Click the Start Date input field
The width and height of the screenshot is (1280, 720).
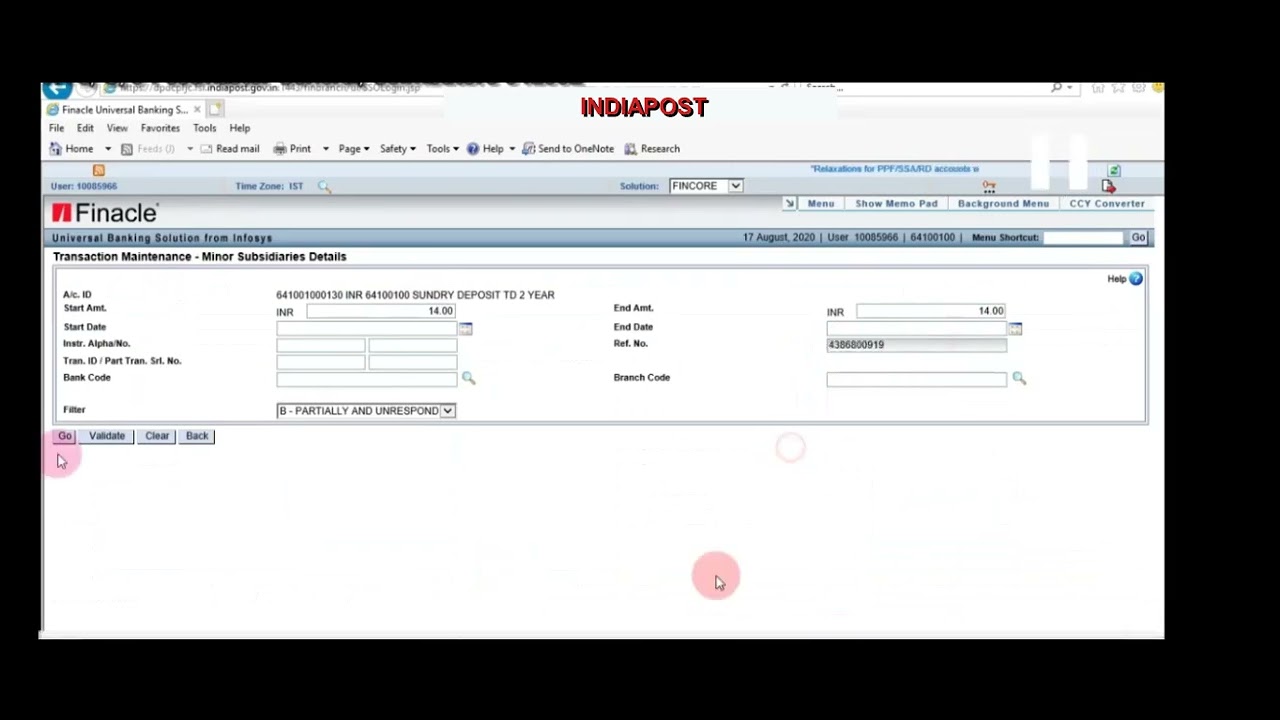367,328
